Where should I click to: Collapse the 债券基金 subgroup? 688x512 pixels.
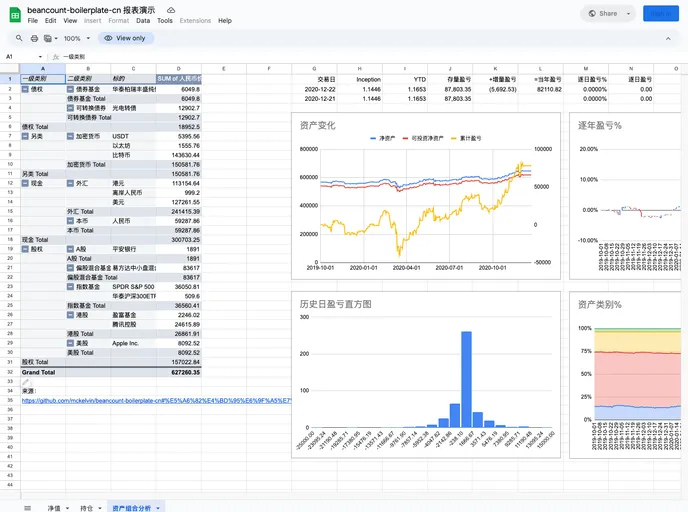coord(70,89)
